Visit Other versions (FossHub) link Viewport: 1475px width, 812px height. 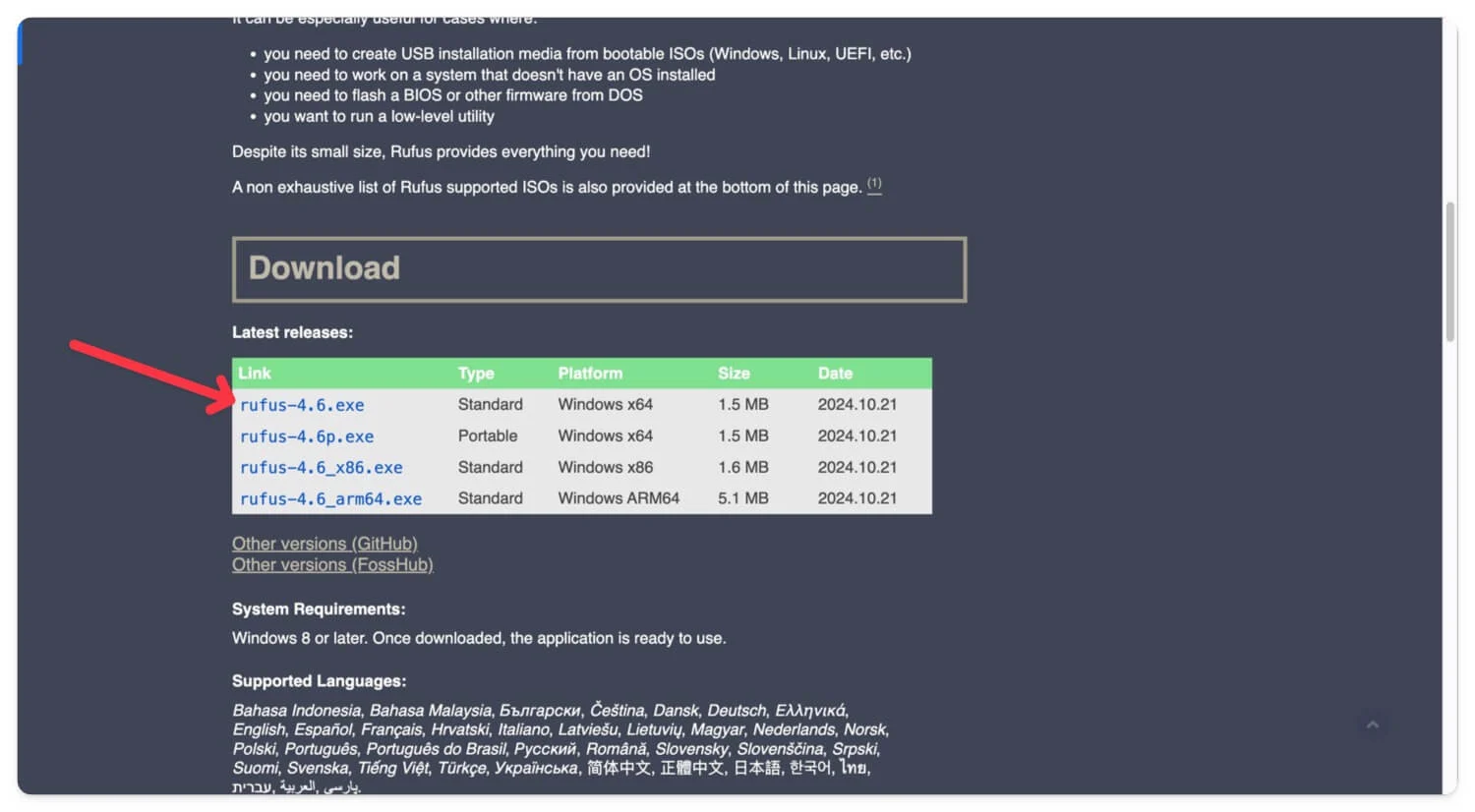(332, 565)
